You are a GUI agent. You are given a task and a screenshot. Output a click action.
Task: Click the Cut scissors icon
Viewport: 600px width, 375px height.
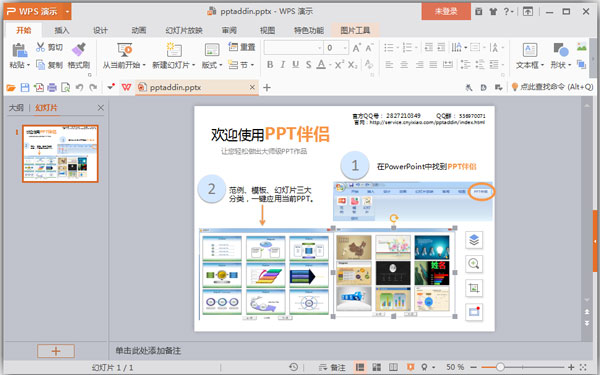(40, 47)
